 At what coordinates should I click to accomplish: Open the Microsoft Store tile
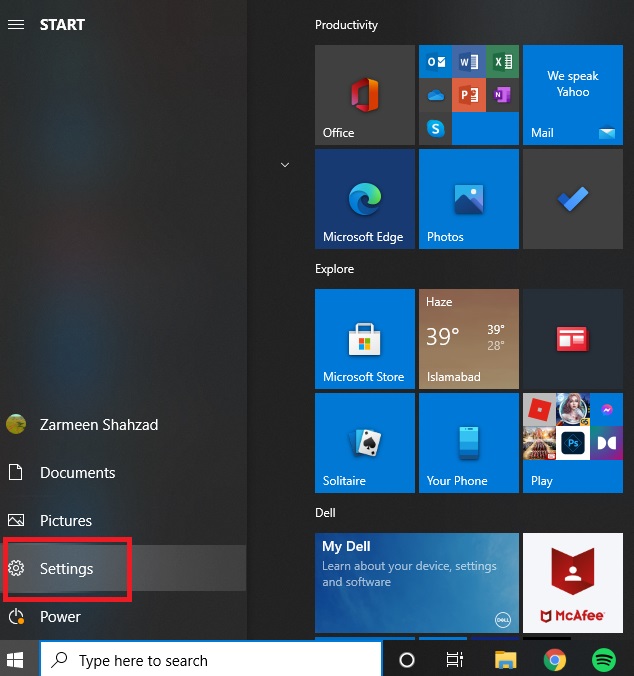365,339
